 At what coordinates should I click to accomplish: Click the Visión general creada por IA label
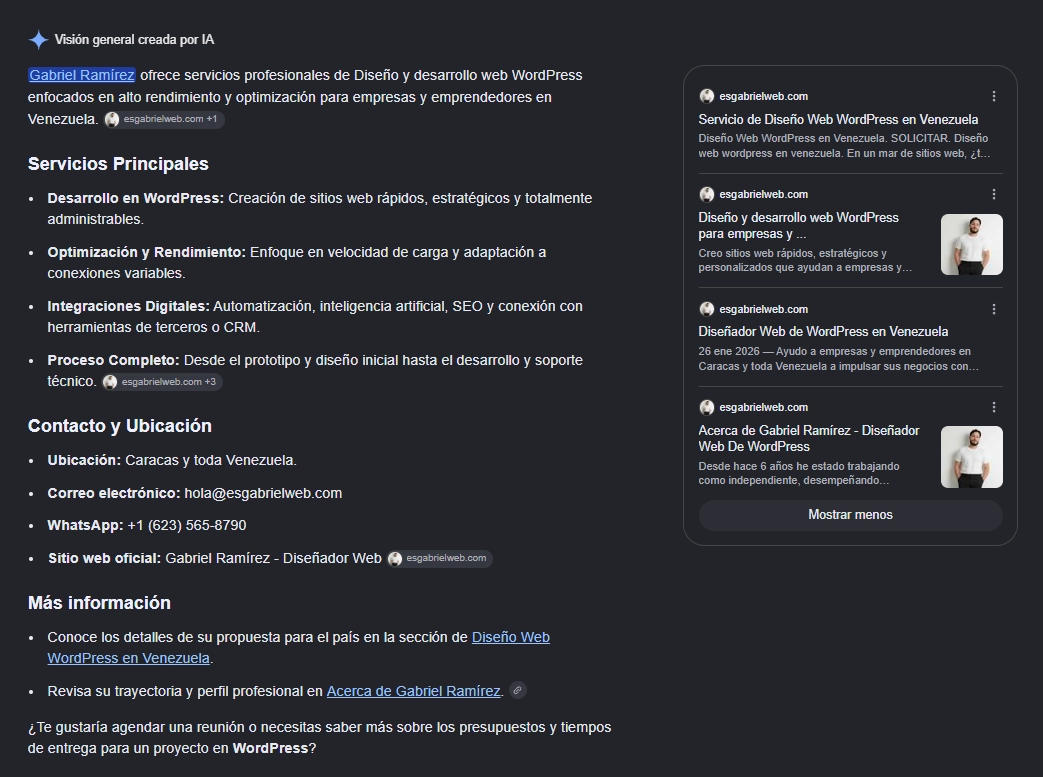tap(134, 40)
